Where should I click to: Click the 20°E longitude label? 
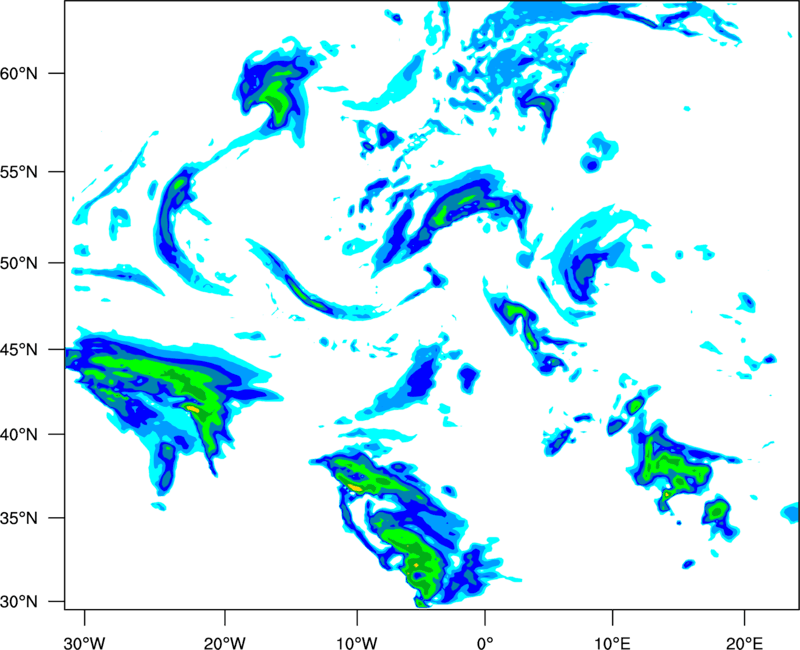744,643
